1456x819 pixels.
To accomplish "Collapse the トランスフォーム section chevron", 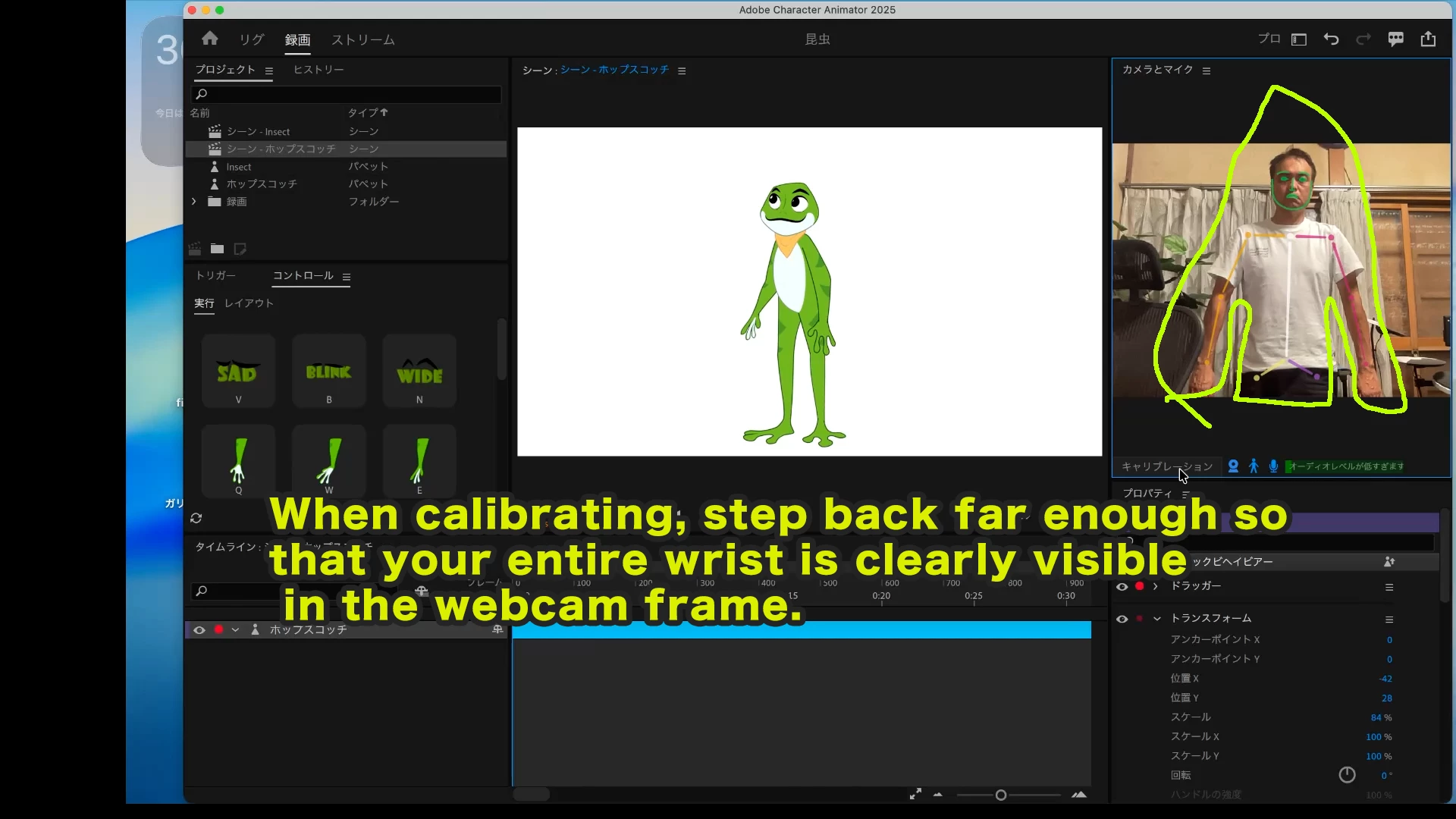I will (1157, 619).
